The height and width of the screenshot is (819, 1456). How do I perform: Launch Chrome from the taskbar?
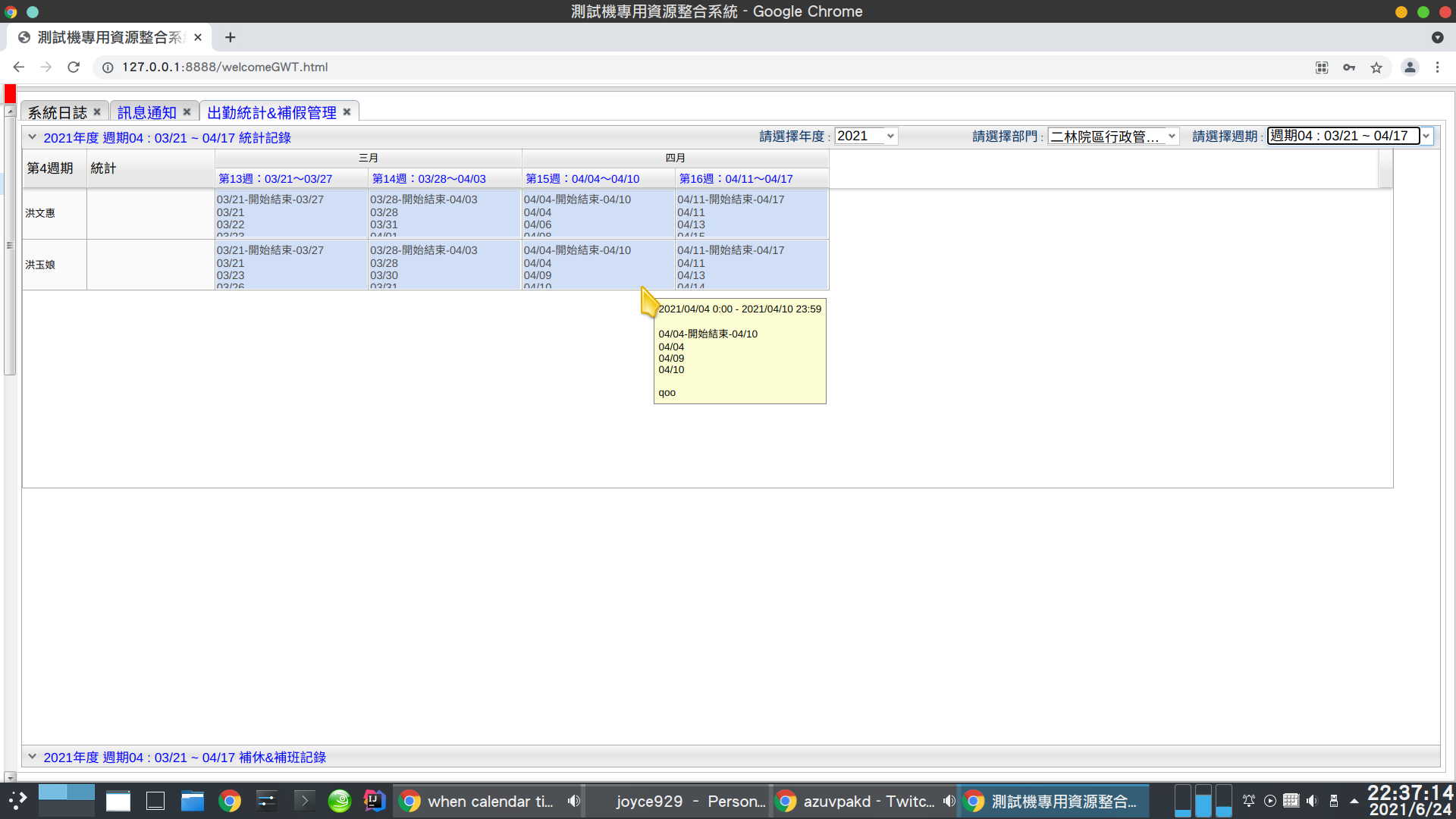(230, 801)
